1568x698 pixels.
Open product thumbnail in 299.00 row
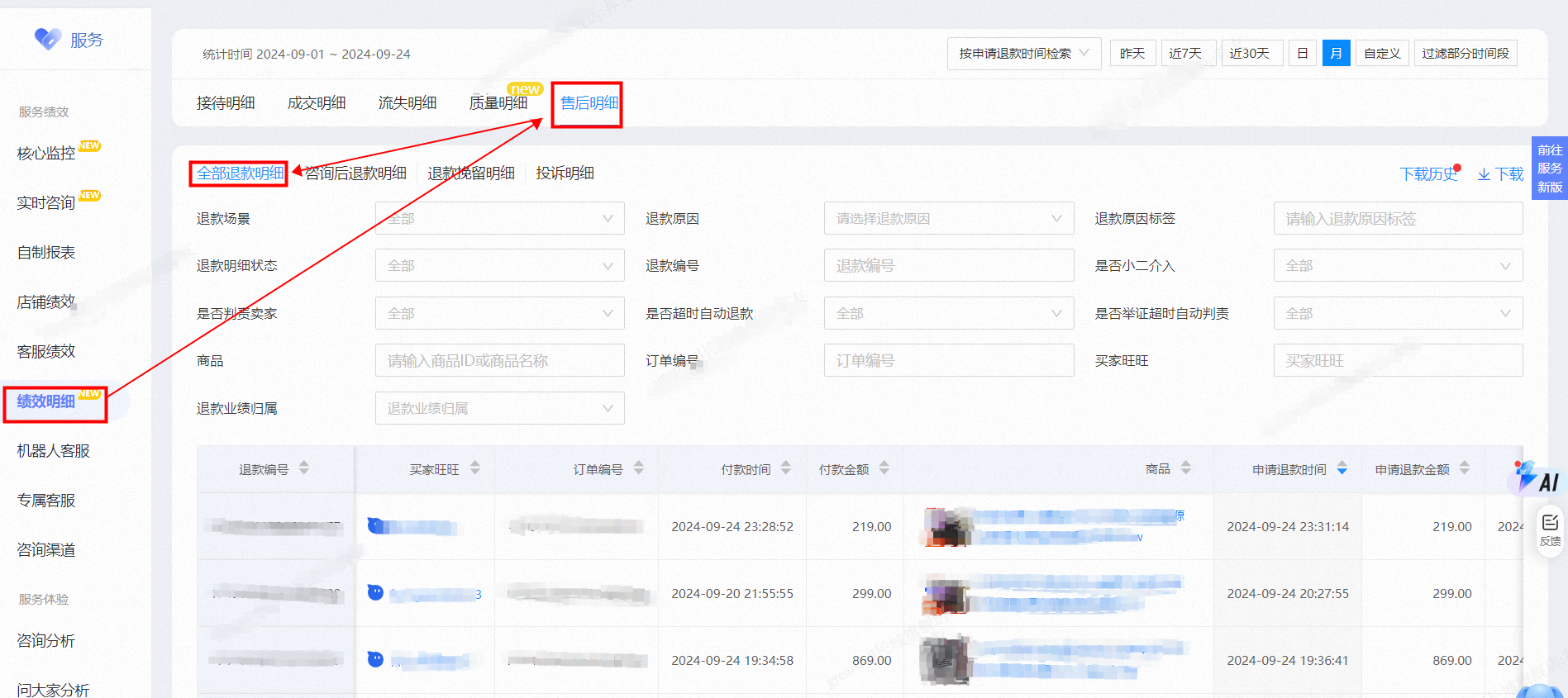click(946, 595)
